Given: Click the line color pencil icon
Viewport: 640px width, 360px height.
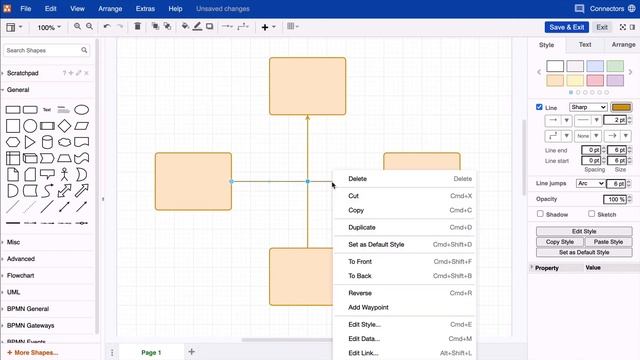Looking at the screenshot, I should coord(197,27).
